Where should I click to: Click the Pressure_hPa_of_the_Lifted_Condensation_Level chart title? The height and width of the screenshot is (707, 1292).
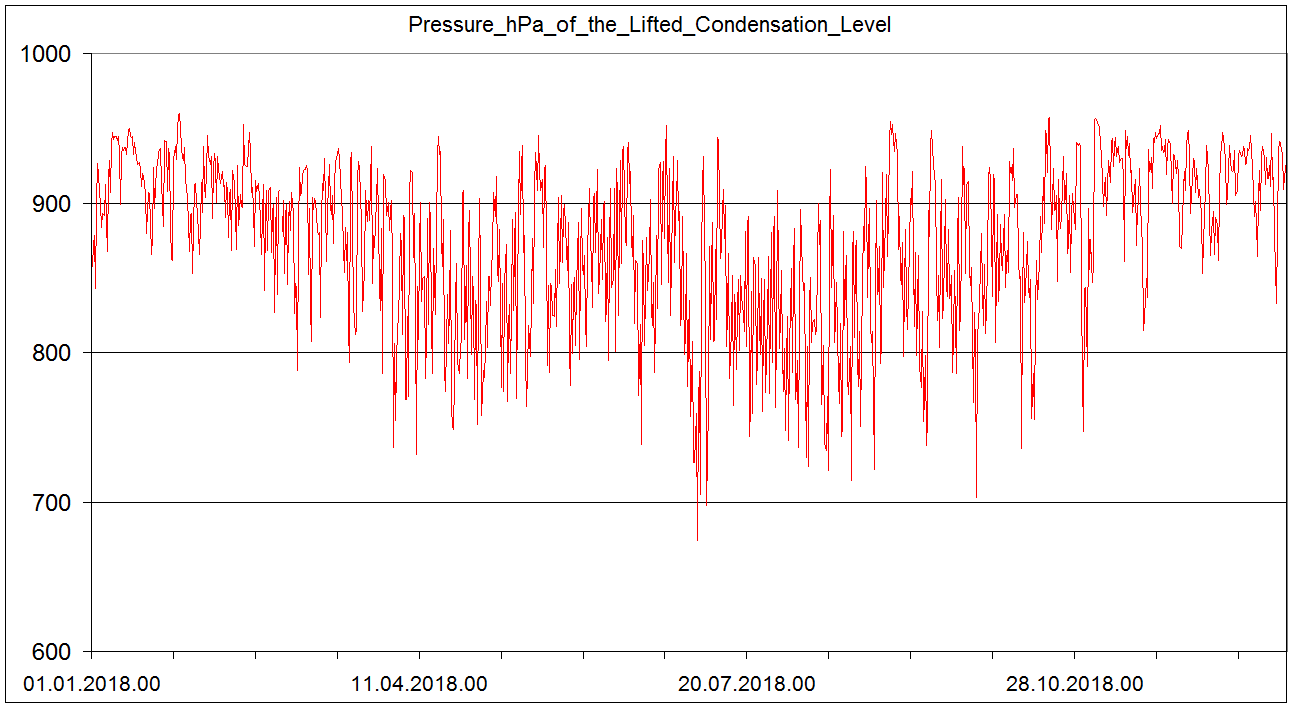(649, 25)
